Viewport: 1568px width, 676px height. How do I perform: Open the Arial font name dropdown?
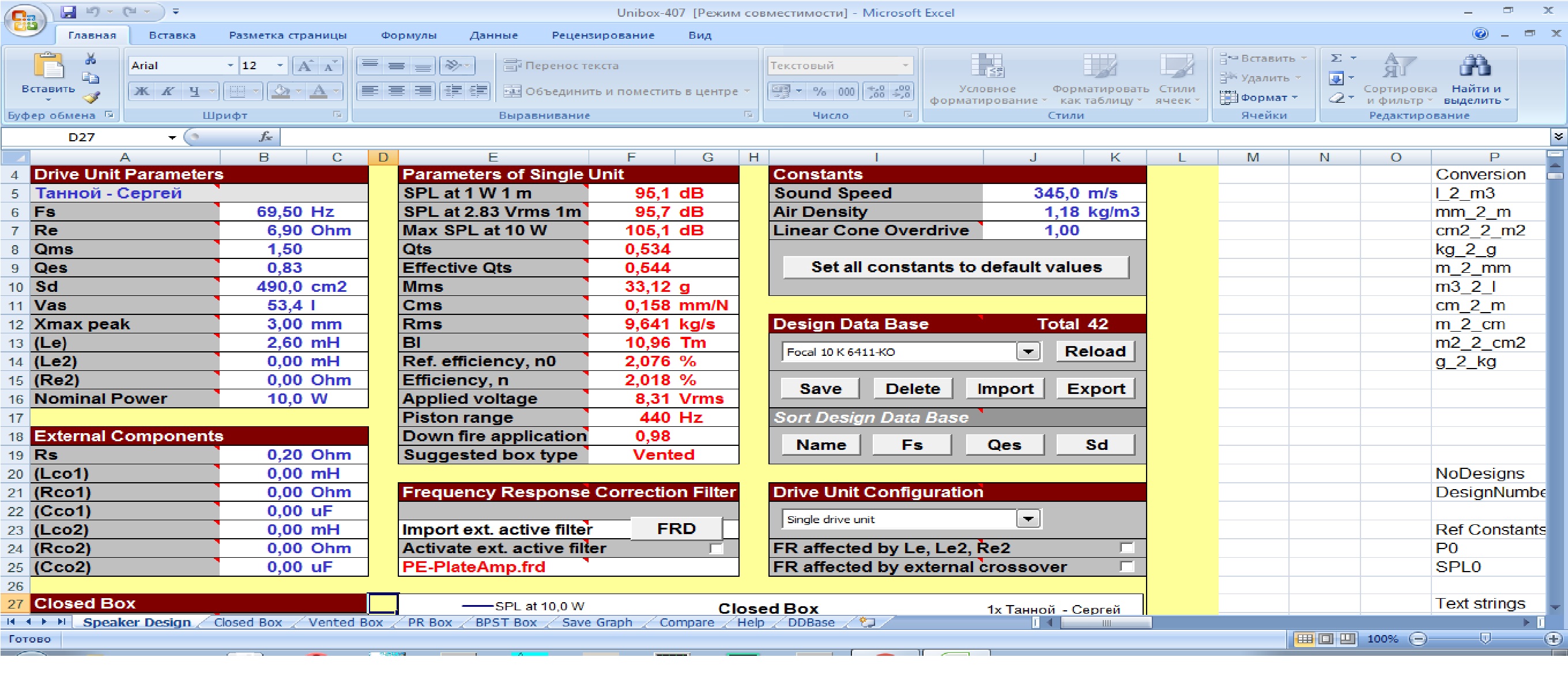tap(230, 66)
